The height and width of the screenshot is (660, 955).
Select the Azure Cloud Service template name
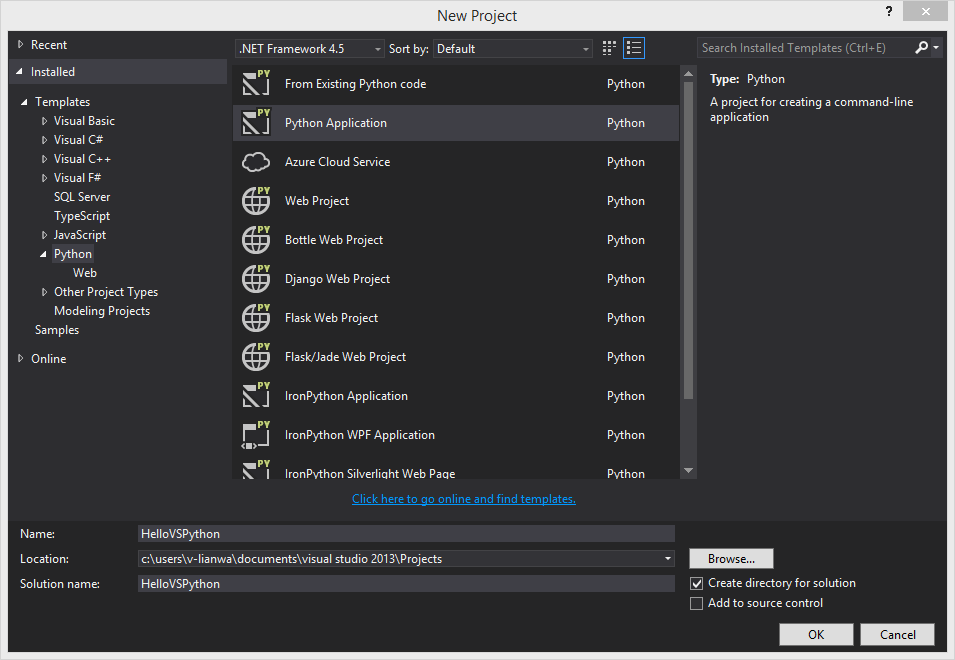[337, 162]
